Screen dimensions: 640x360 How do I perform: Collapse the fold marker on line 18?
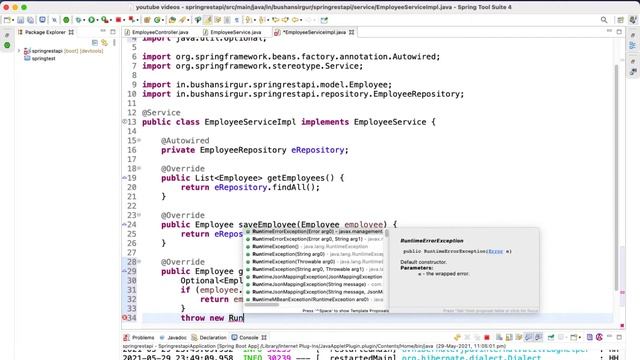point(139,168)
